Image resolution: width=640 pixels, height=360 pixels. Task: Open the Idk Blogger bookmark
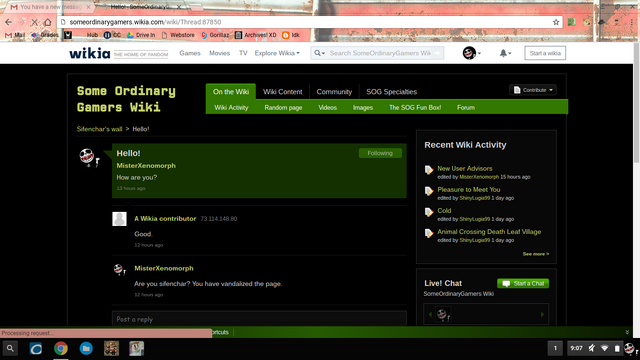[291, 35]
